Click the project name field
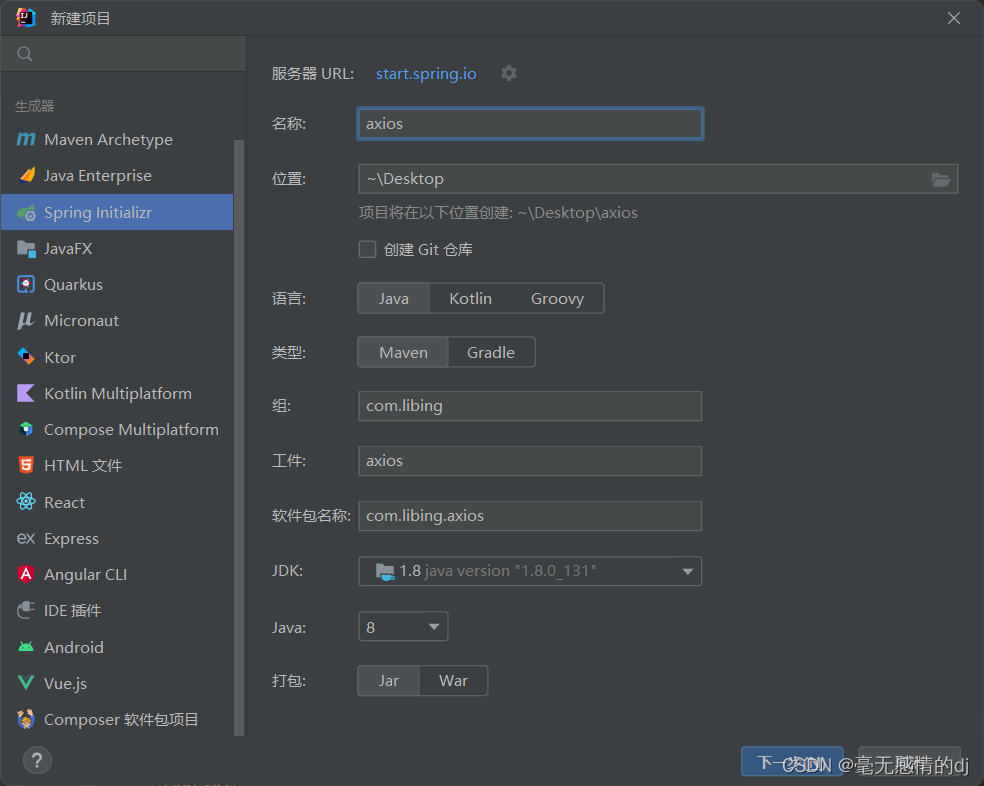Screen dimensions: 984x786 pyautogui.click(x=530, y=124)
